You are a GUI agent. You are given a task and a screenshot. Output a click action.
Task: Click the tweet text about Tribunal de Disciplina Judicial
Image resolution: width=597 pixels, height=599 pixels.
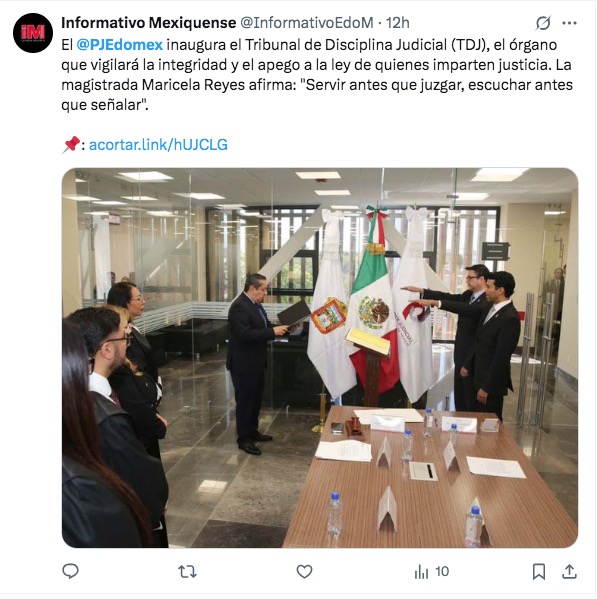click(317, 75)
